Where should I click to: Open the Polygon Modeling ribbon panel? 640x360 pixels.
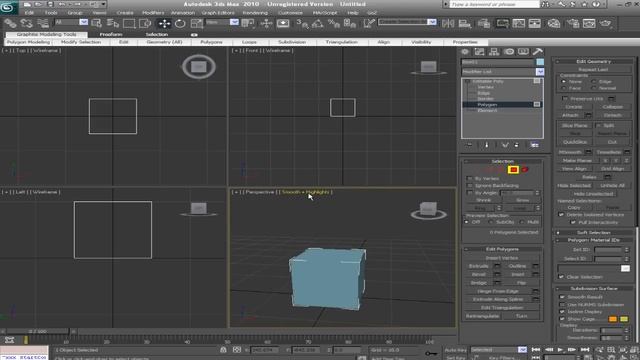click(x=28, y=42)
